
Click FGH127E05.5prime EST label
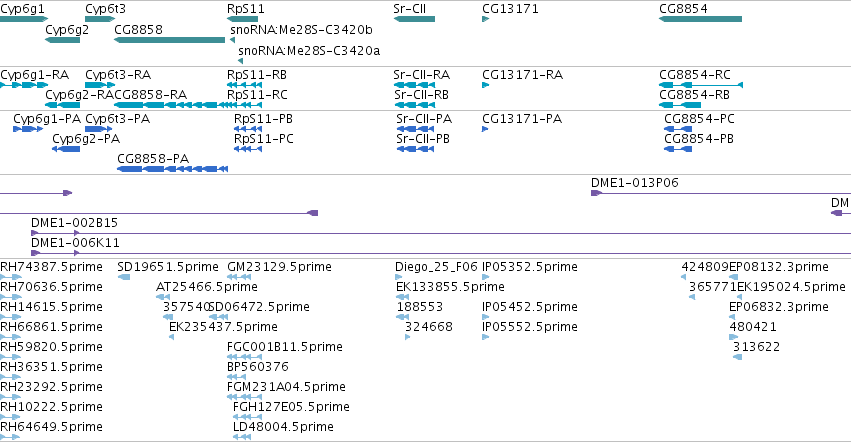point(291,407)
